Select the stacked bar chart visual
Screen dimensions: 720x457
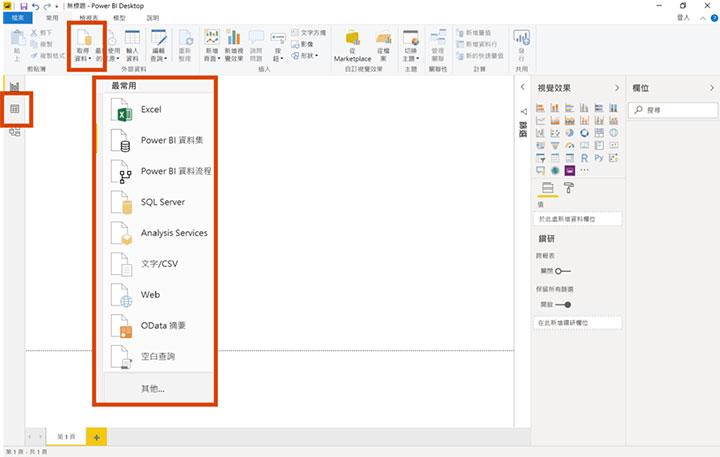click(540, 107)
